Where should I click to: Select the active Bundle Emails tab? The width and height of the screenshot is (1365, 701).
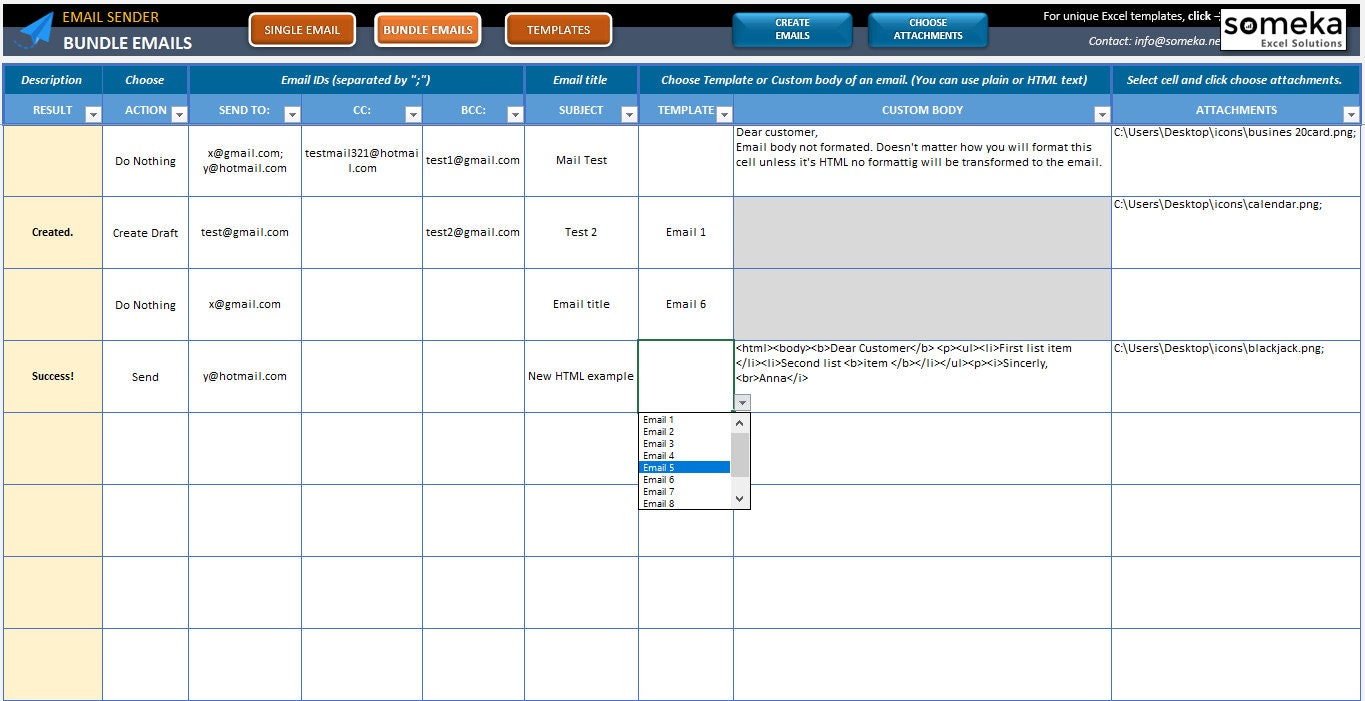pos(427,29)
